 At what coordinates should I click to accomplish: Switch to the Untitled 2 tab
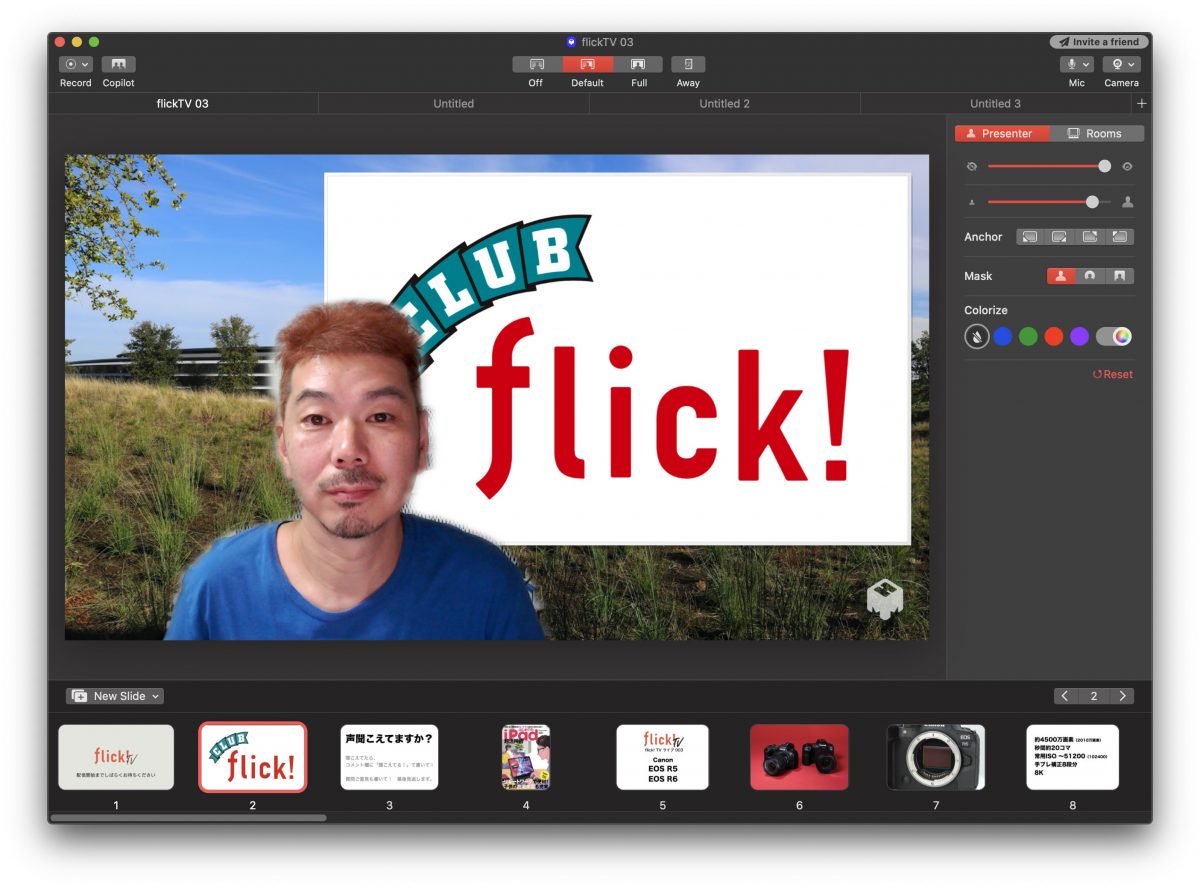(725, 103)
